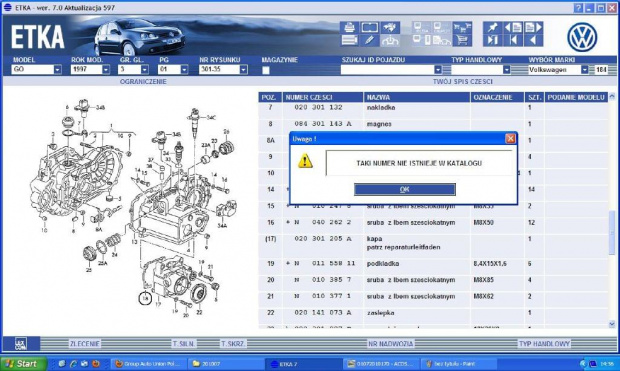This screenshot has width=620, height=371.
Task: Open SZUKAJ ID POJAZDU dropdown arrow
Action: (x=438, y=70)
